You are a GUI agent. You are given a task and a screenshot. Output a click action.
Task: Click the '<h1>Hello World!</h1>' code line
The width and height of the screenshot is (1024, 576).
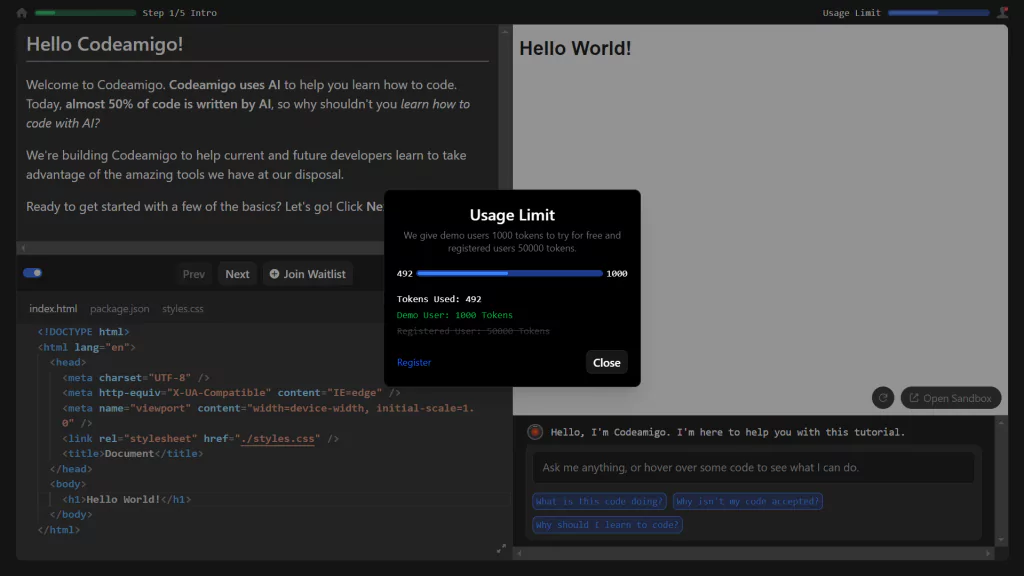[x=127, y=499]
